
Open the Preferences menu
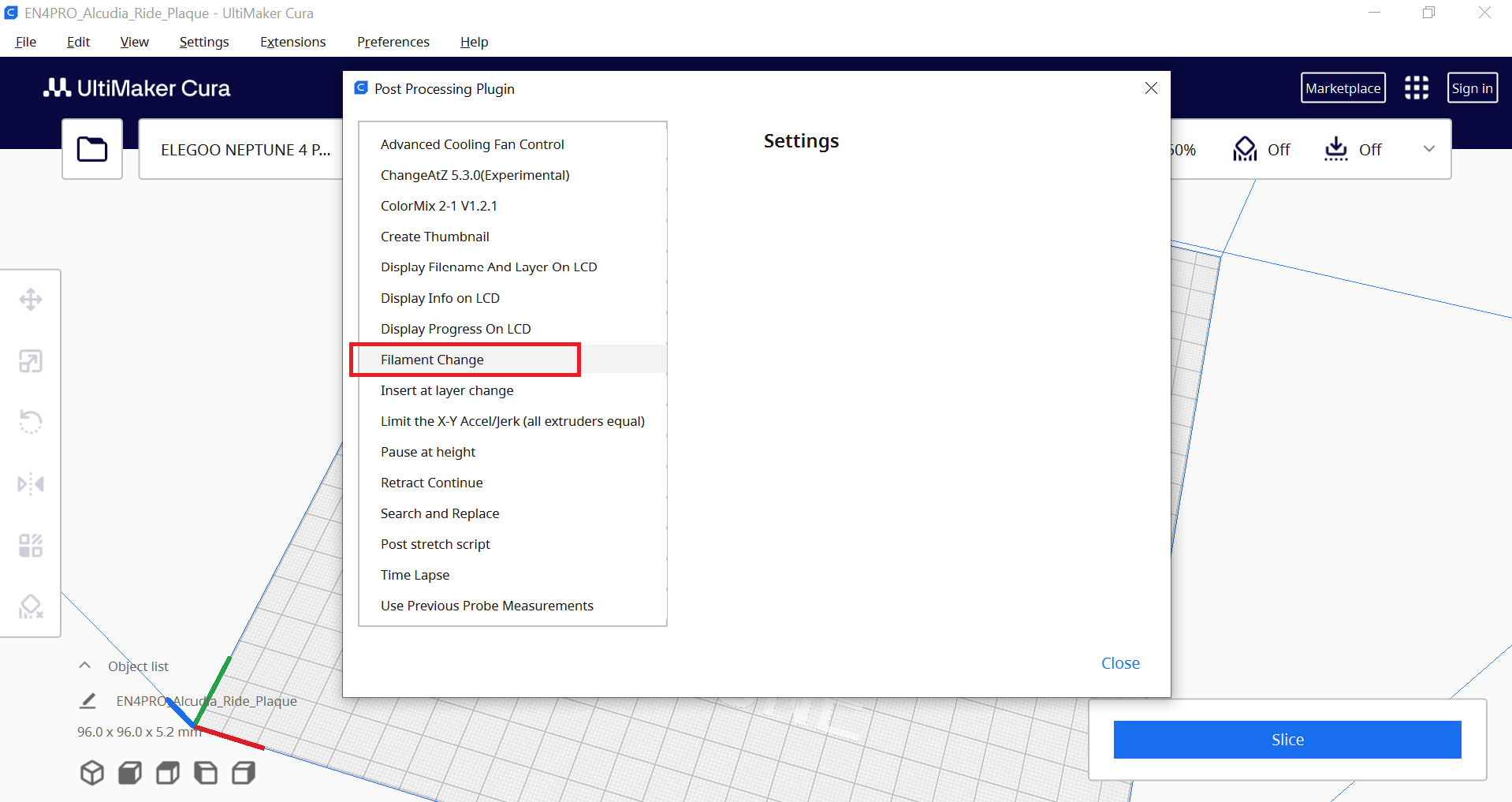[393, 42]
